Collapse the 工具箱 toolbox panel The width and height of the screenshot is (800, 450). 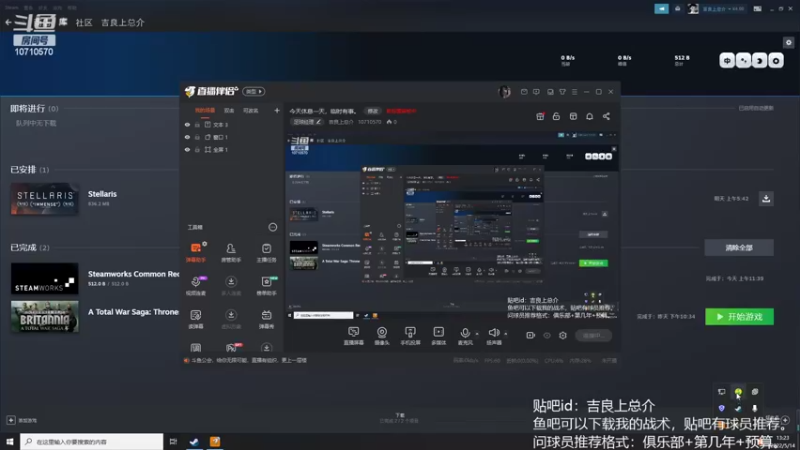point(273,227)
